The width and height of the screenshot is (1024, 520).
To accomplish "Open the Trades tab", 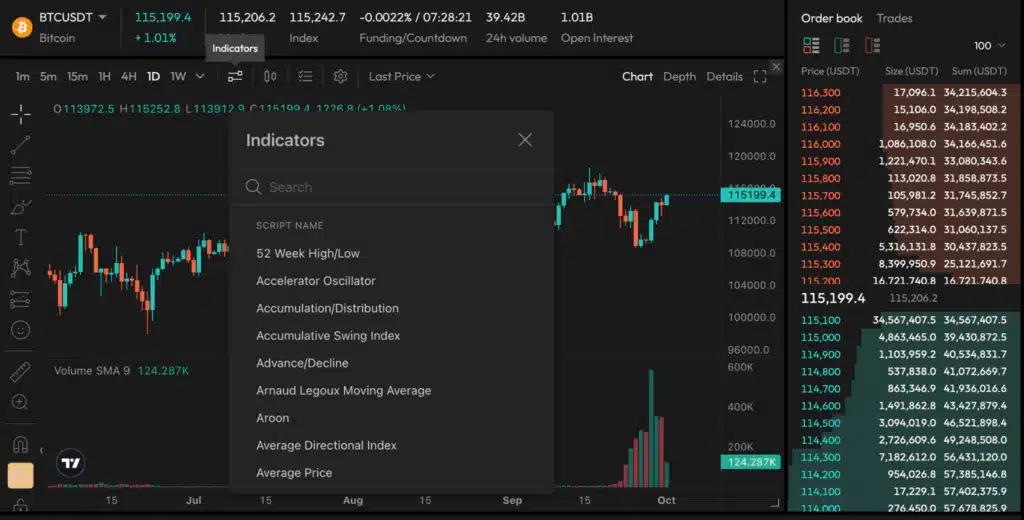I will tap(895, 18).
